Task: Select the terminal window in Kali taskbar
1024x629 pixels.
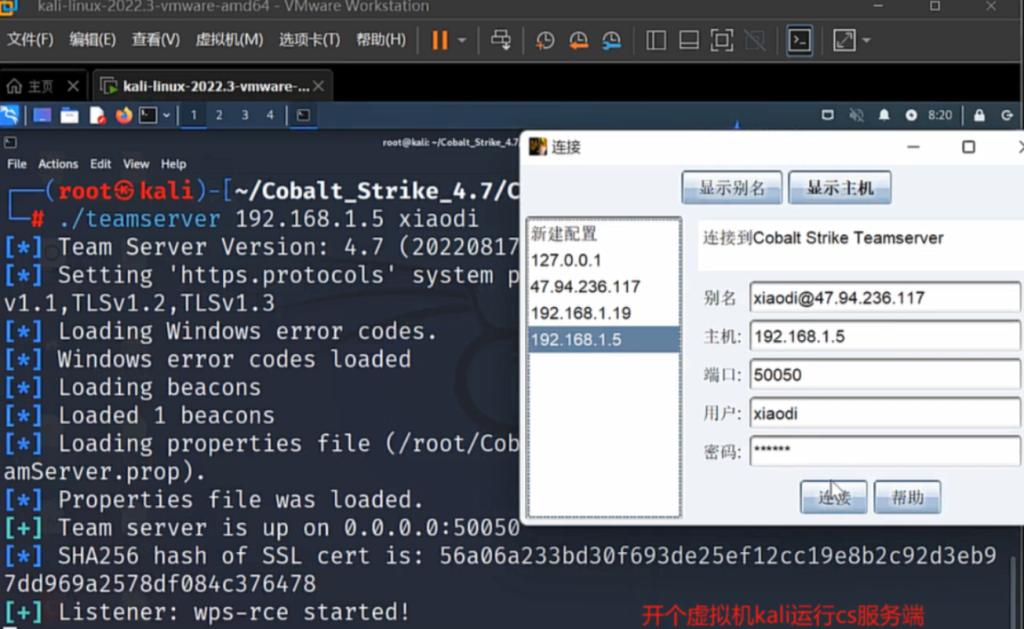Action: click(303, 116)
